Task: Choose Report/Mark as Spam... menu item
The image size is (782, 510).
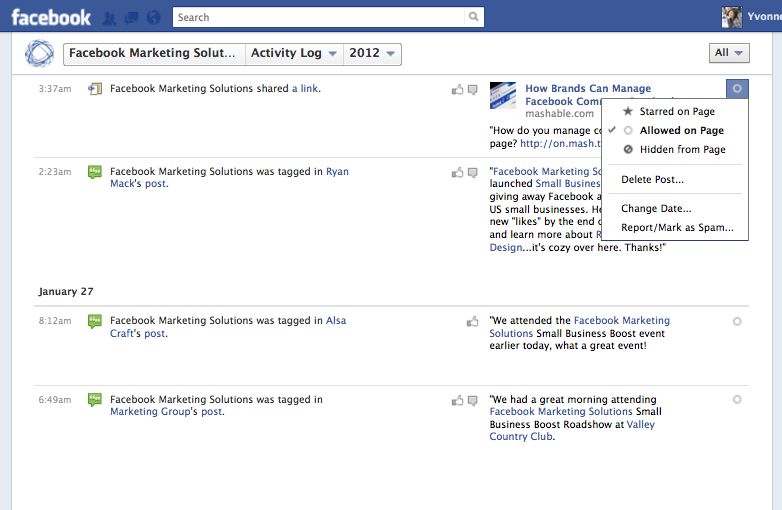Action: [x=675, y=228]
